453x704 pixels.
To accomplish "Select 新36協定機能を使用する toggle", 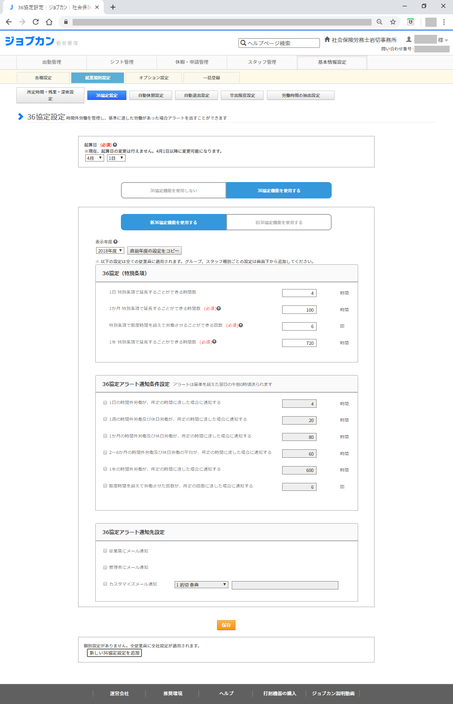I will 174,222.
